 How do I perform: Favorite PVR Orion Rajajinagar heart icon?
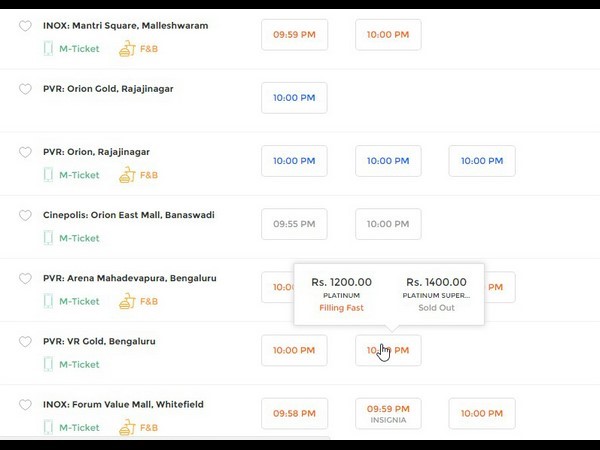click(25, 152)
